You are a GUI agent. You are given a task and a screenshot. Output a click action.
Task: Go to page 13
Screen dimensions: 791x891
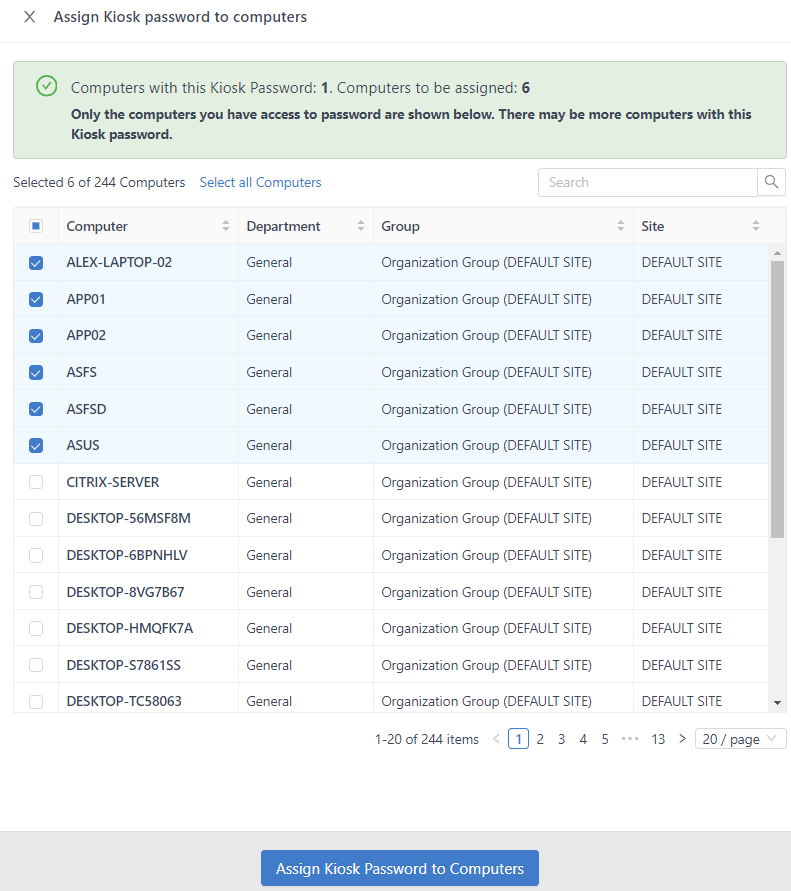[658, 739]
